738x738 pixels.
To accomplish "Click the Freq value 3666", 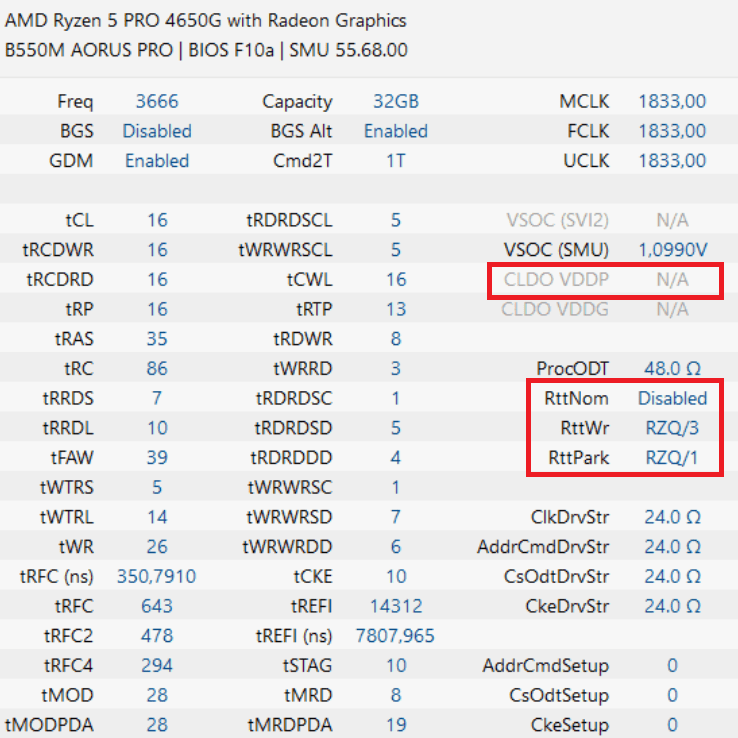I will [157, 101].
